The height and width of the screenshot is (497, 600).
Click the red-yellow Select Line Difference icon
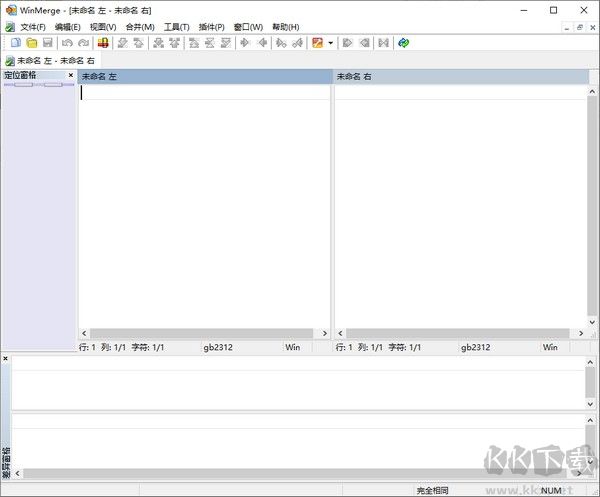[x=103, y=43]
